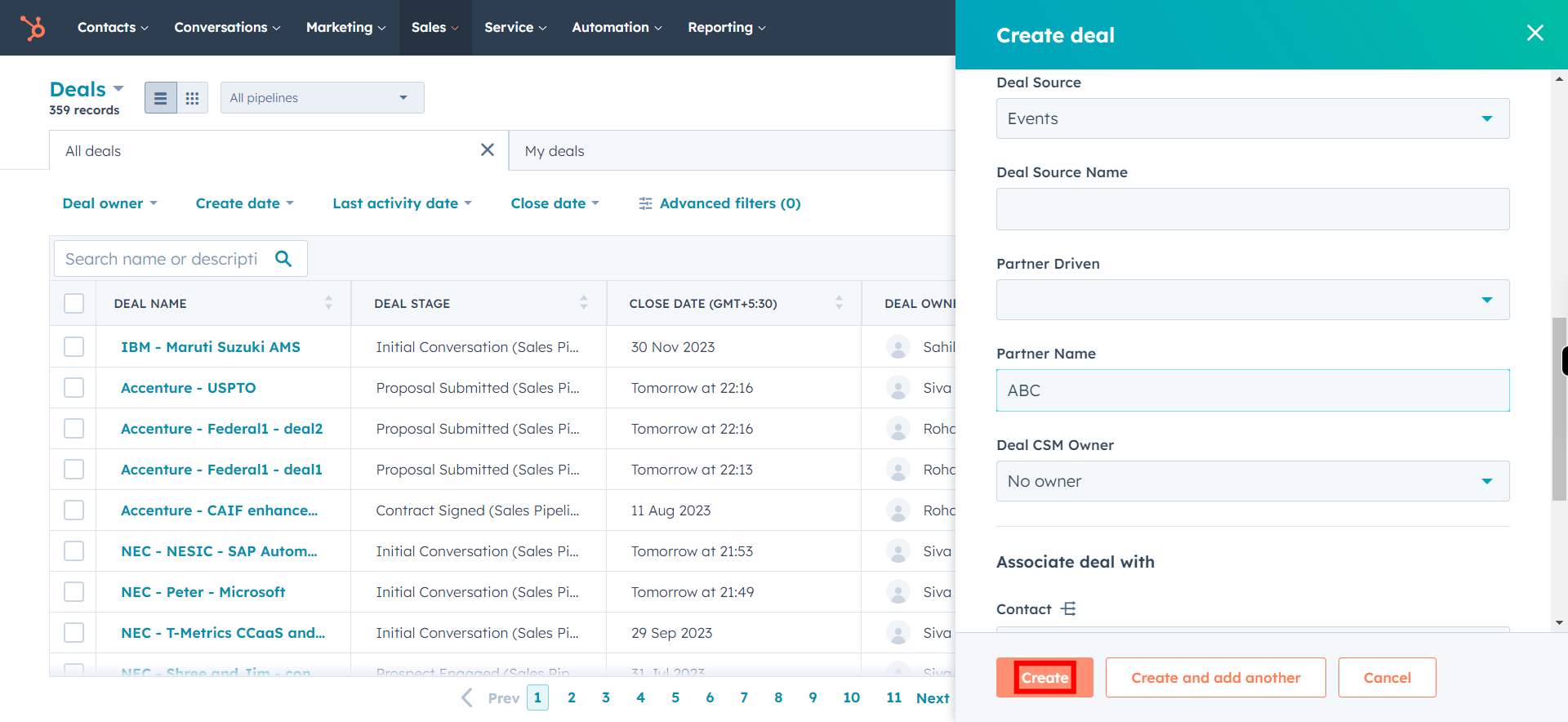Open the Automation menu
This screenshot has width=1568, height=722.
coord(617,28)
